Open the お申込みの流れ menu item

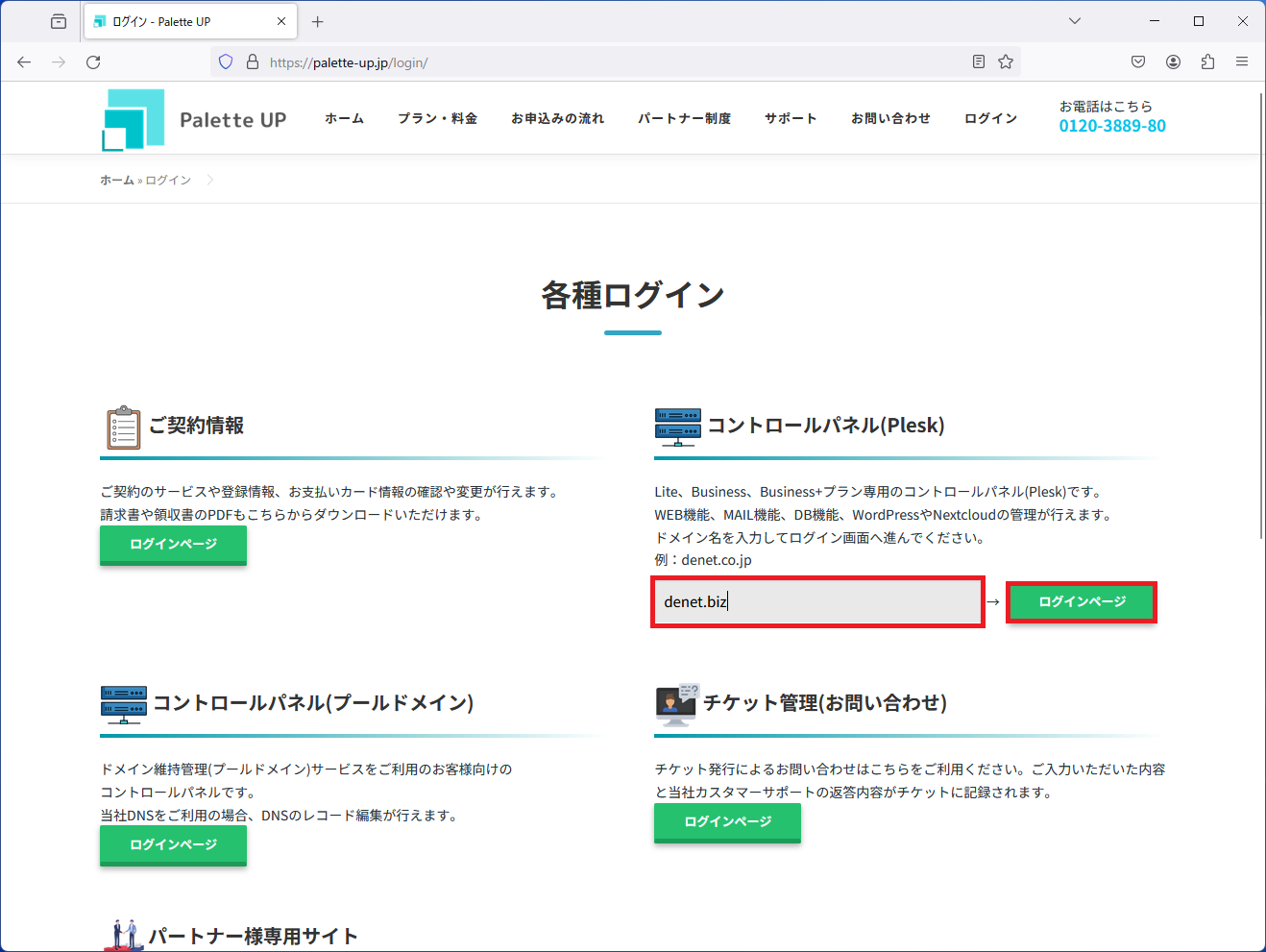(558, 118)
